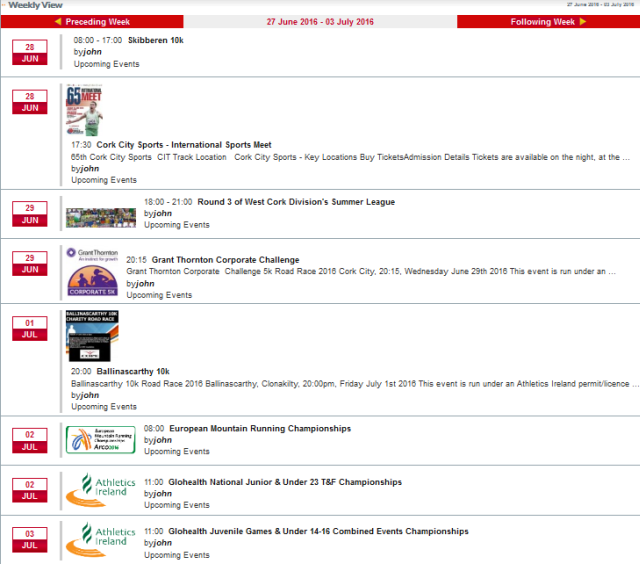This screenshot has width=640, height=564.
Task: Click 02 JUL badge for Junior & Under 23
Action: (x=30, y=490)
